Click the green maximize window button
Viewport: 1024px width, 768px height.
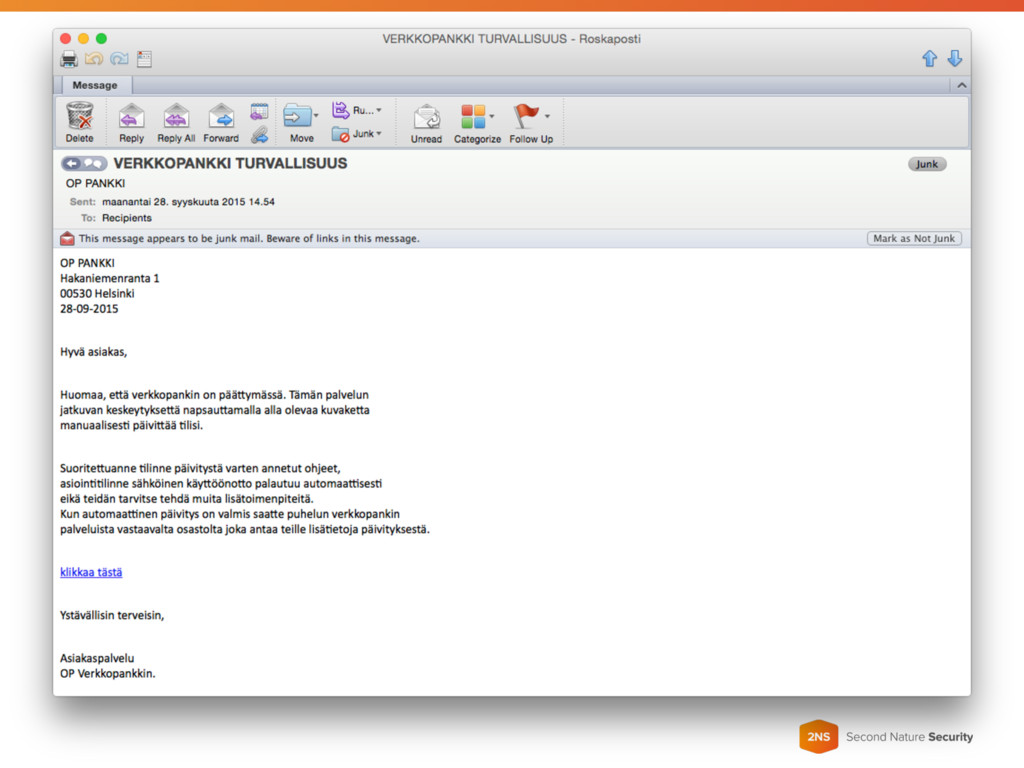(x=101, y=39)
